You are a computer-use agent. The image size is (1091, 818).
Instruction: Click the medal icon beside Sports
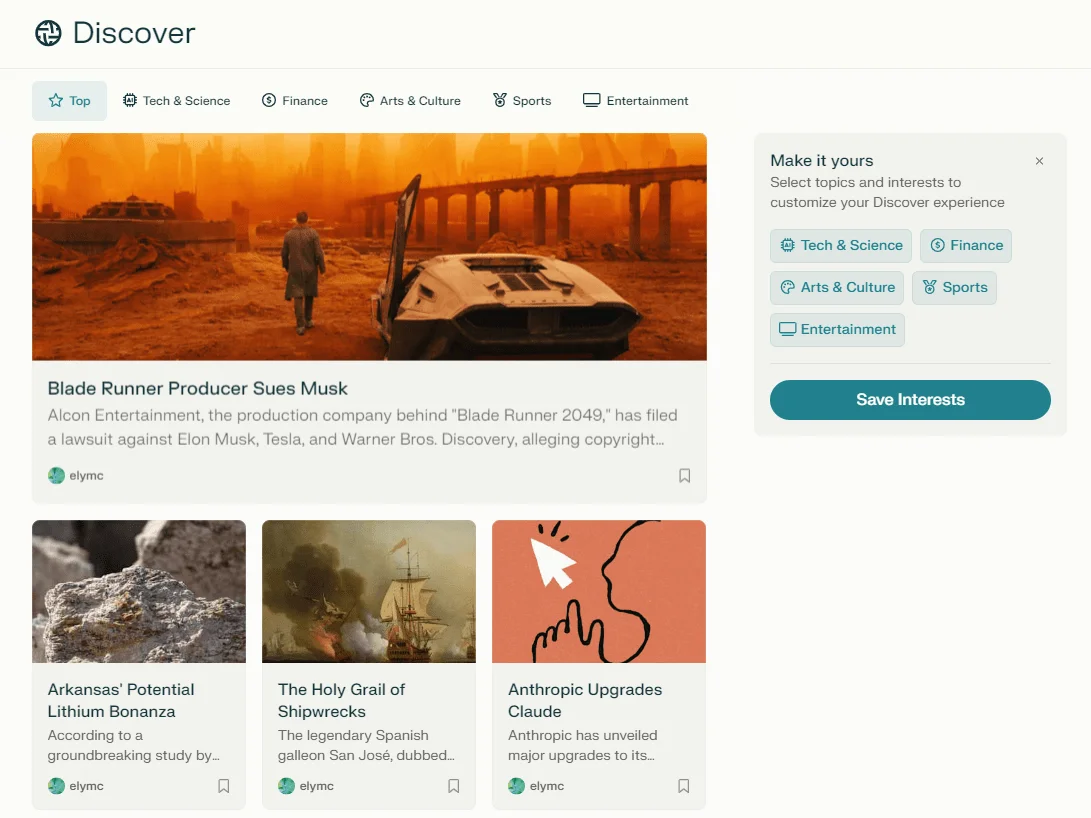point(497,100)
